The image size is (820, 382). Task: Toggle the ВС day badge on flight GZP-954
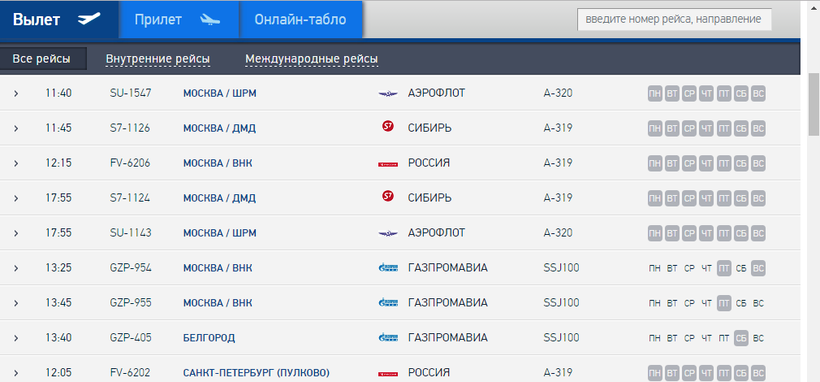coord(758,268)
